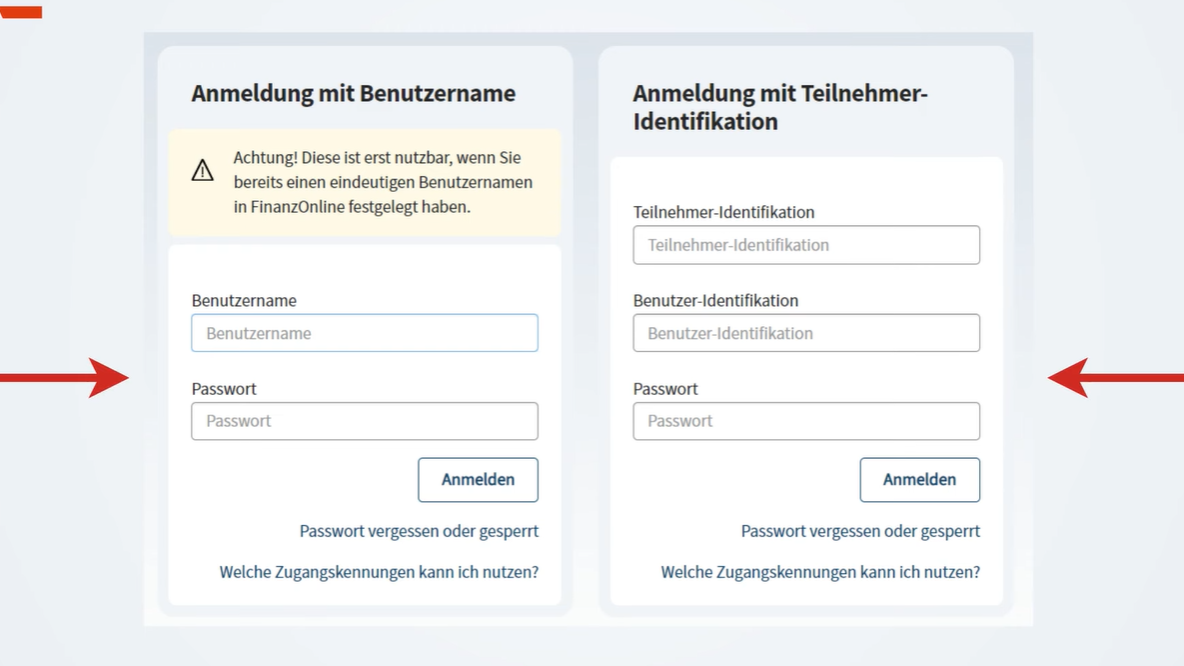
Task: Open Welche Zugangskennungen kann ich nutzen left panel
Action: click(x=378, y=571)
